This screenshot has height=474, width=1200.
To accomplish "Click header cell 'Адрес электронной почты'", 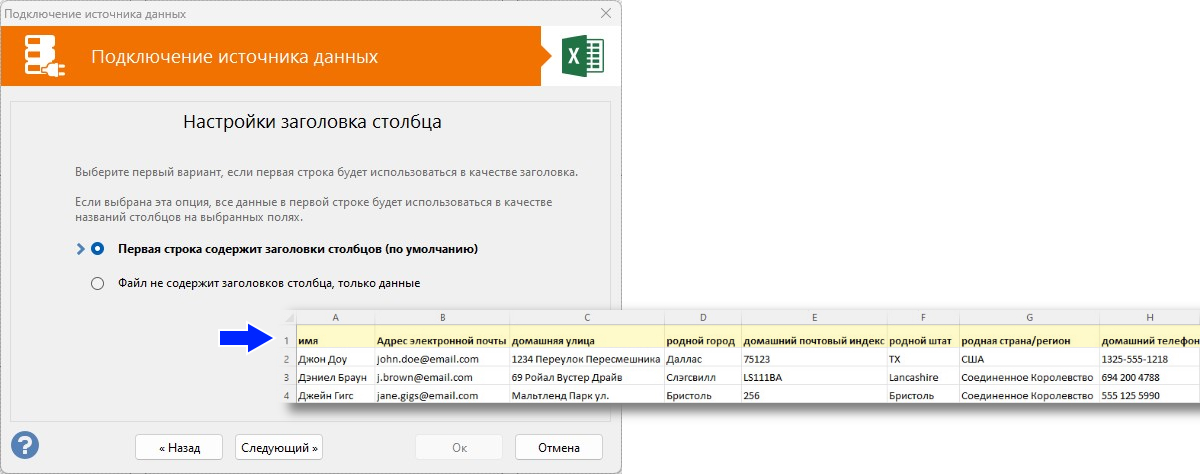I will (x=442, y=341).
